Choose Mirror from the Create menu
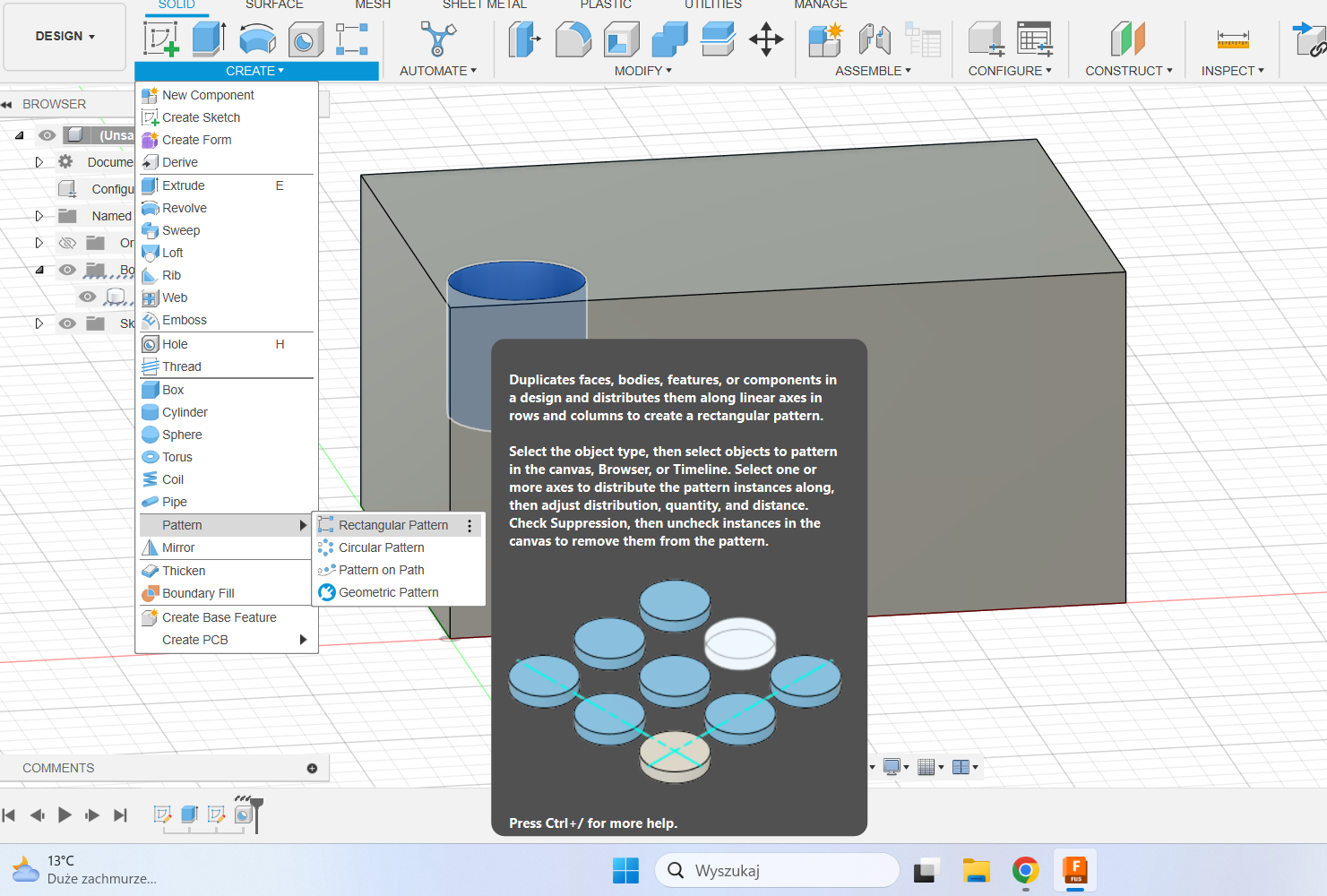Screen dimensions: 1327x896 tap(227, 547)
